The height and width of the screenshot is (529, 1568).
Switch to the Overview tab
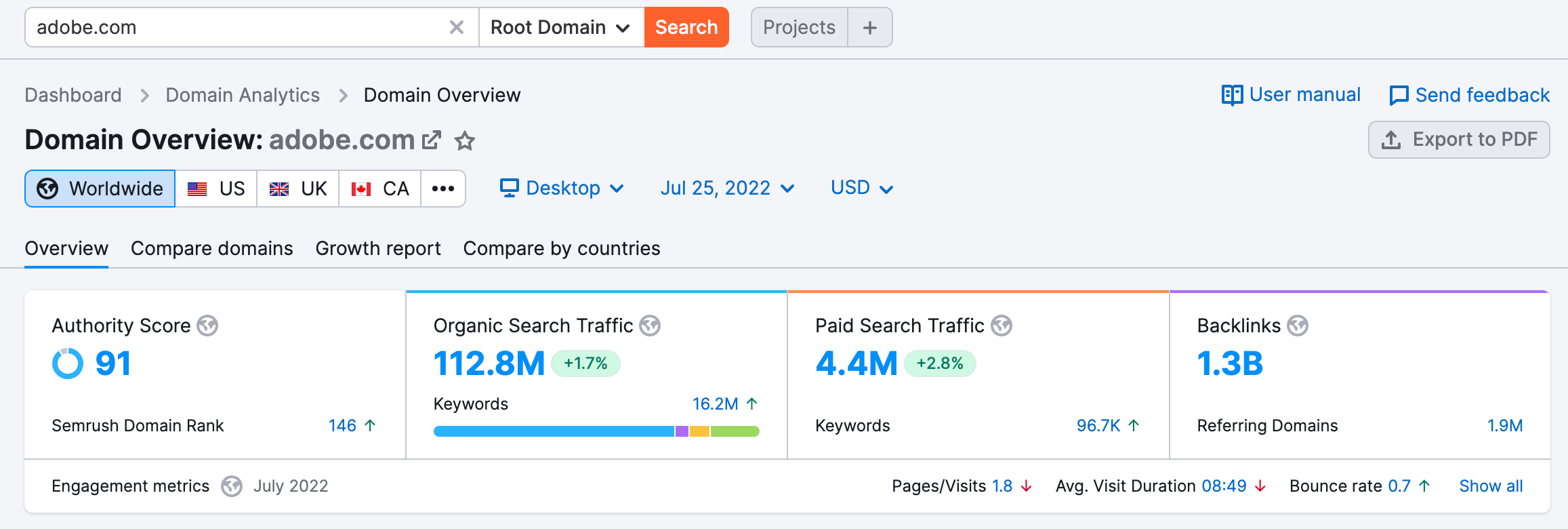(66, 248)
